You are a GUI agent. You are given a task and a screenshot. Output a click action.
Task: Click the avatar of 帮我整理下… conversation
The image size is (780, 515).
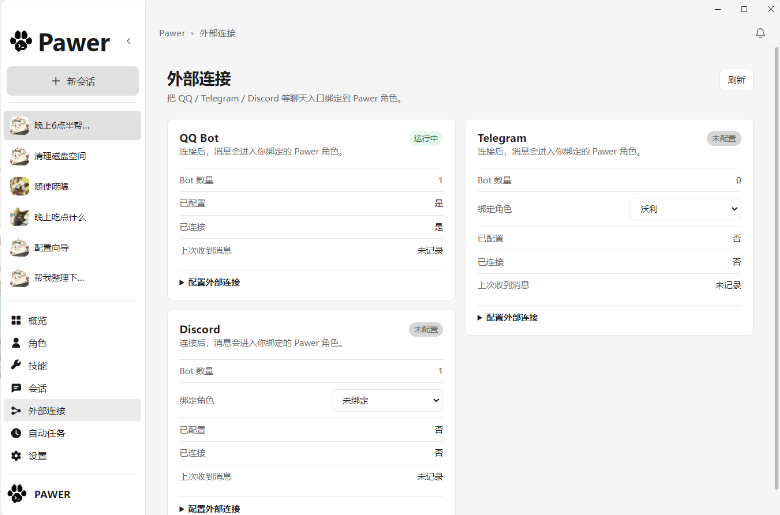click(19, 278)
